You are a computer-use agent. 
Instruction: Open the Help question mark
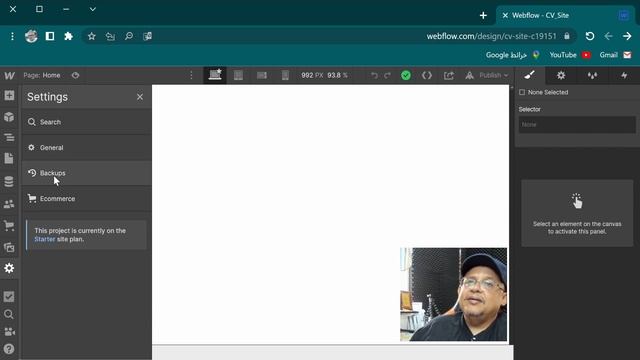coord(9,349)
